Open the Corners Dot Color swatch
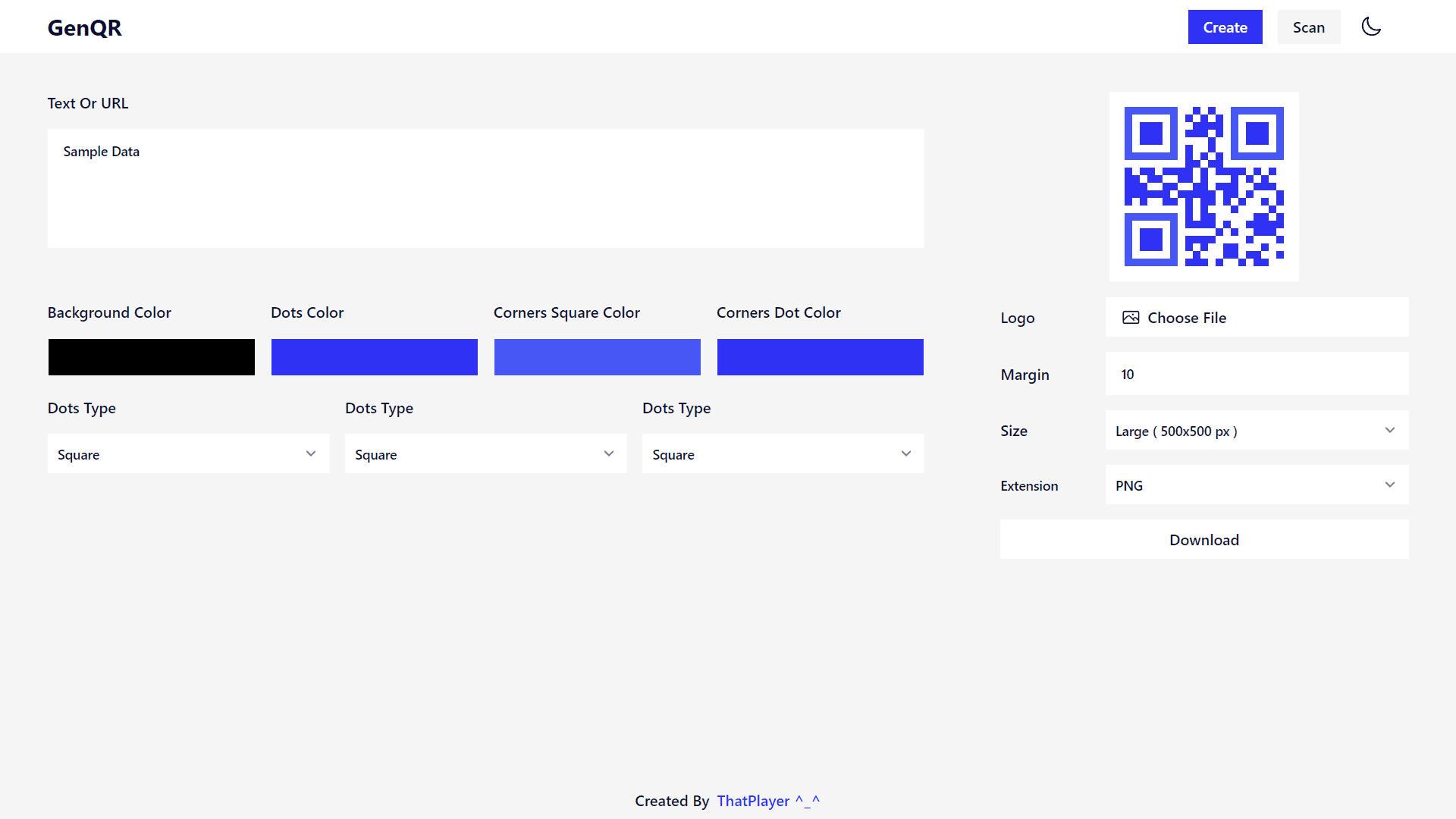The height and width of the screenshot is (819, 1456). (x=821, y=357)
